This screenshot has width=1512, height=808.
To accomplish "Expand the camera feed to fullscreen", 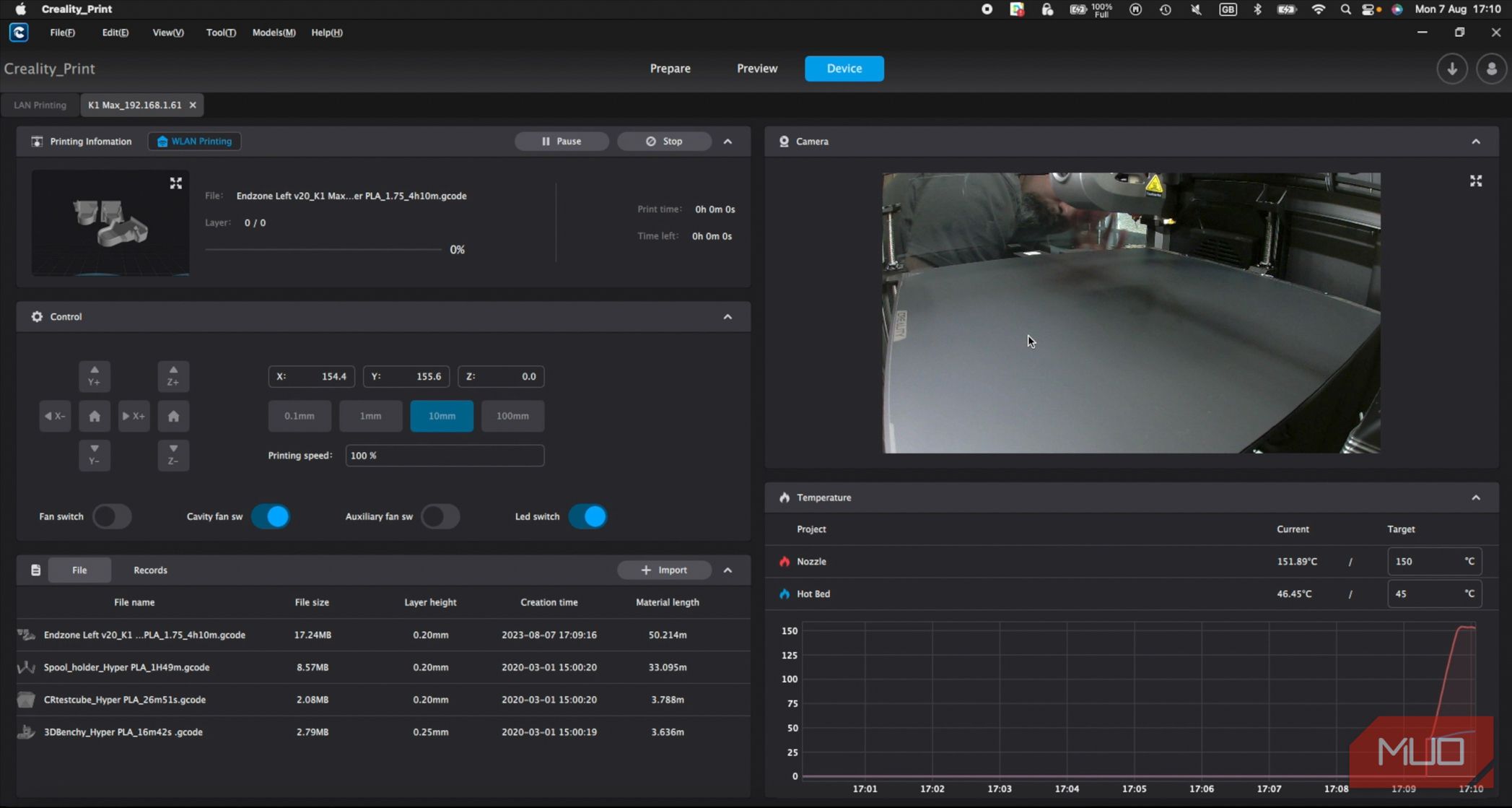I will click(x=1476, y=181).
